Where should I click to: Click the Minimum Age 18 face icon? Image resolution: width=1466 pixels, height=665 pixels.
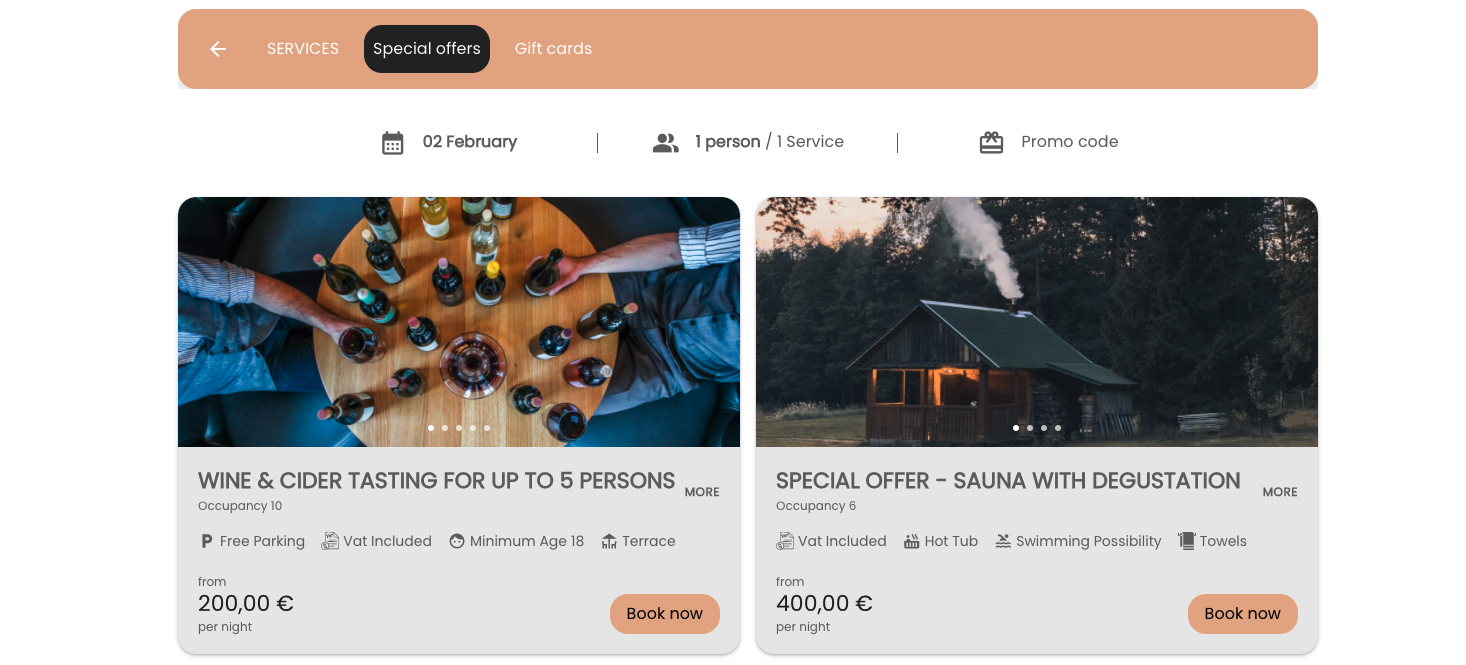click(x=457, y=542)
